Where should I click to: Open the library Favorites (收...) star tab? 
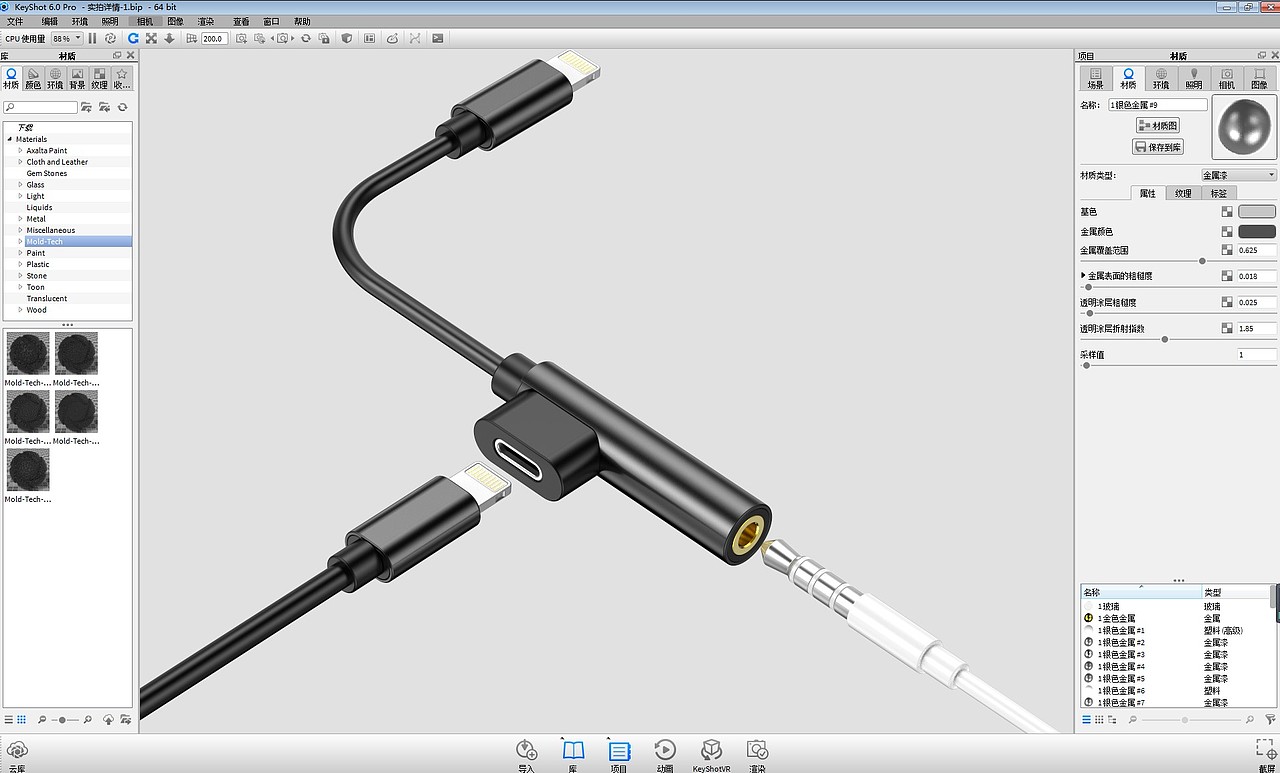click(121, 78)
